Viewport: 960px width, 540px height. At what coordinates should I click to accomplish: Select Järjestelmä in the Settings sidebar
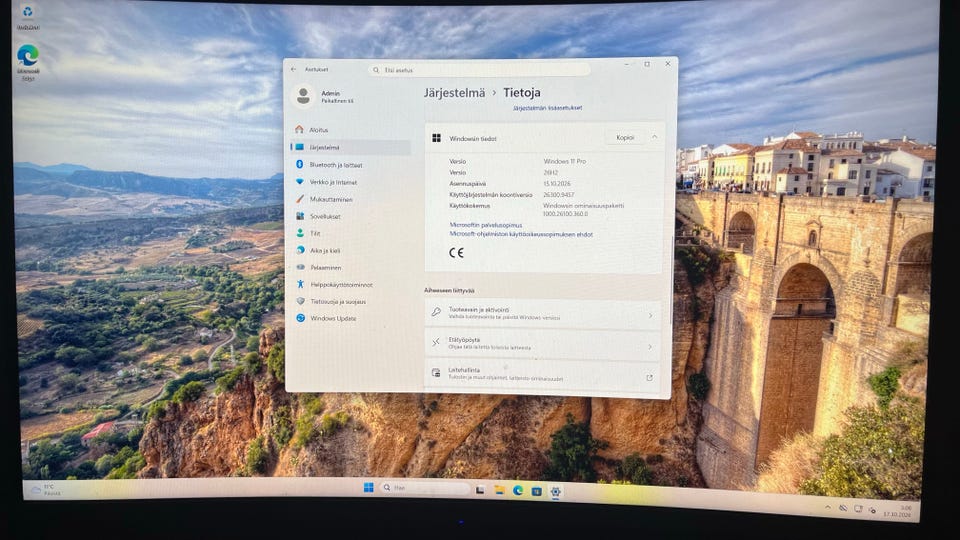pyautogui.click(x=350, y=148)
